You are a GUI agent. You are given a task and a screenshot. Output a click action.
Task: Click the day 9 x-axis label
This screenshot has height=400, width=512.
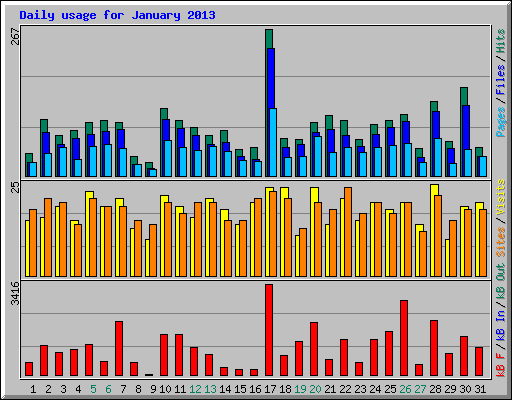click(153, 389)
